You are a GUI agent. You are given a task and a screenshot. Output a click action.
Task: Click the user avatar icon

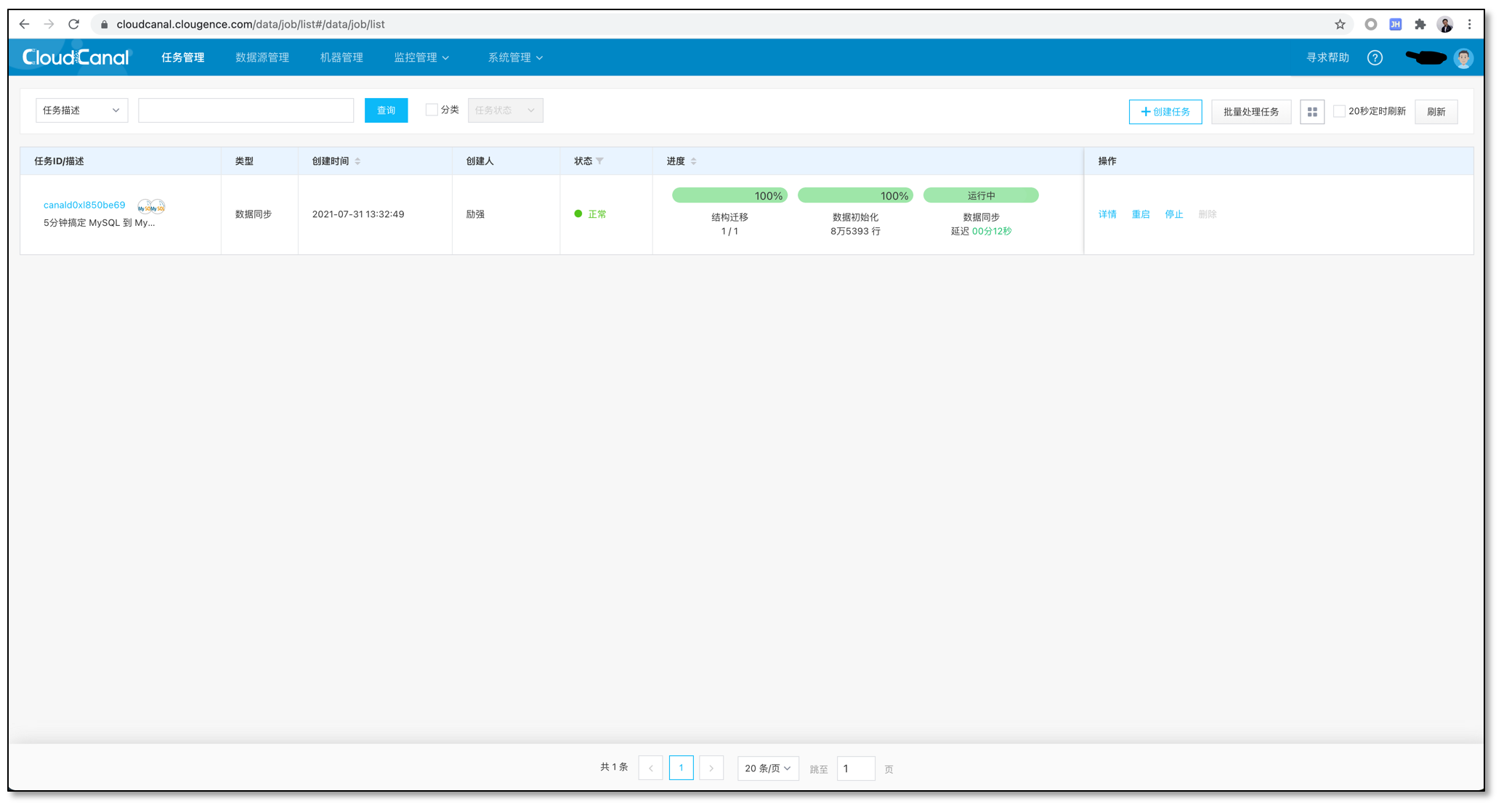(1463, 58)
